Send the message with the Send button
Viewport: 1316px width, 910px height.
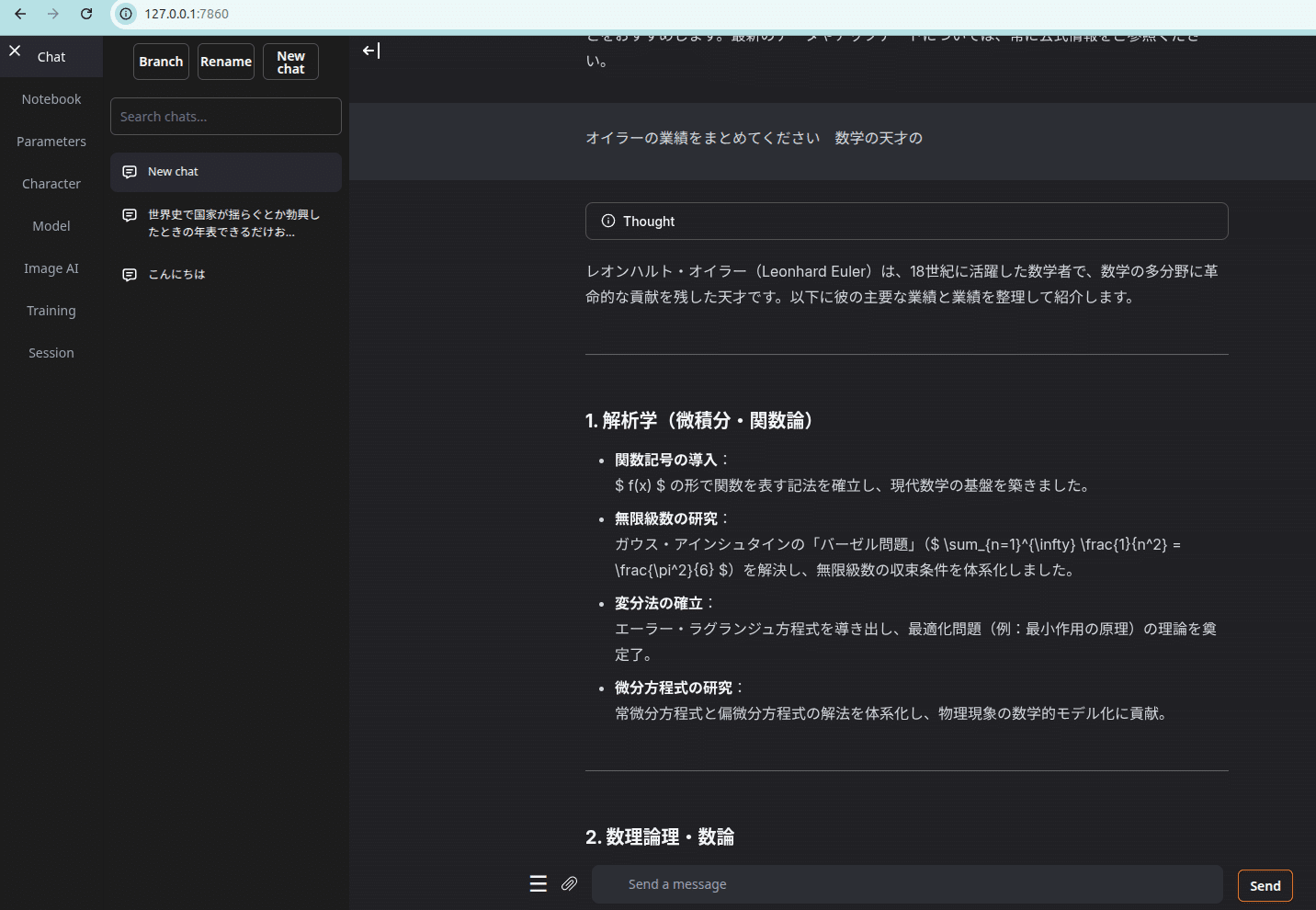pyautogui.click(x=1265, y=886)
